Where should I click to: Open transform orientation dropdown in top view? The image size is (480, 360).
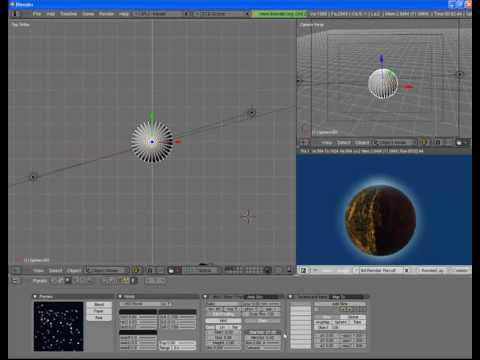coord(205,270)
